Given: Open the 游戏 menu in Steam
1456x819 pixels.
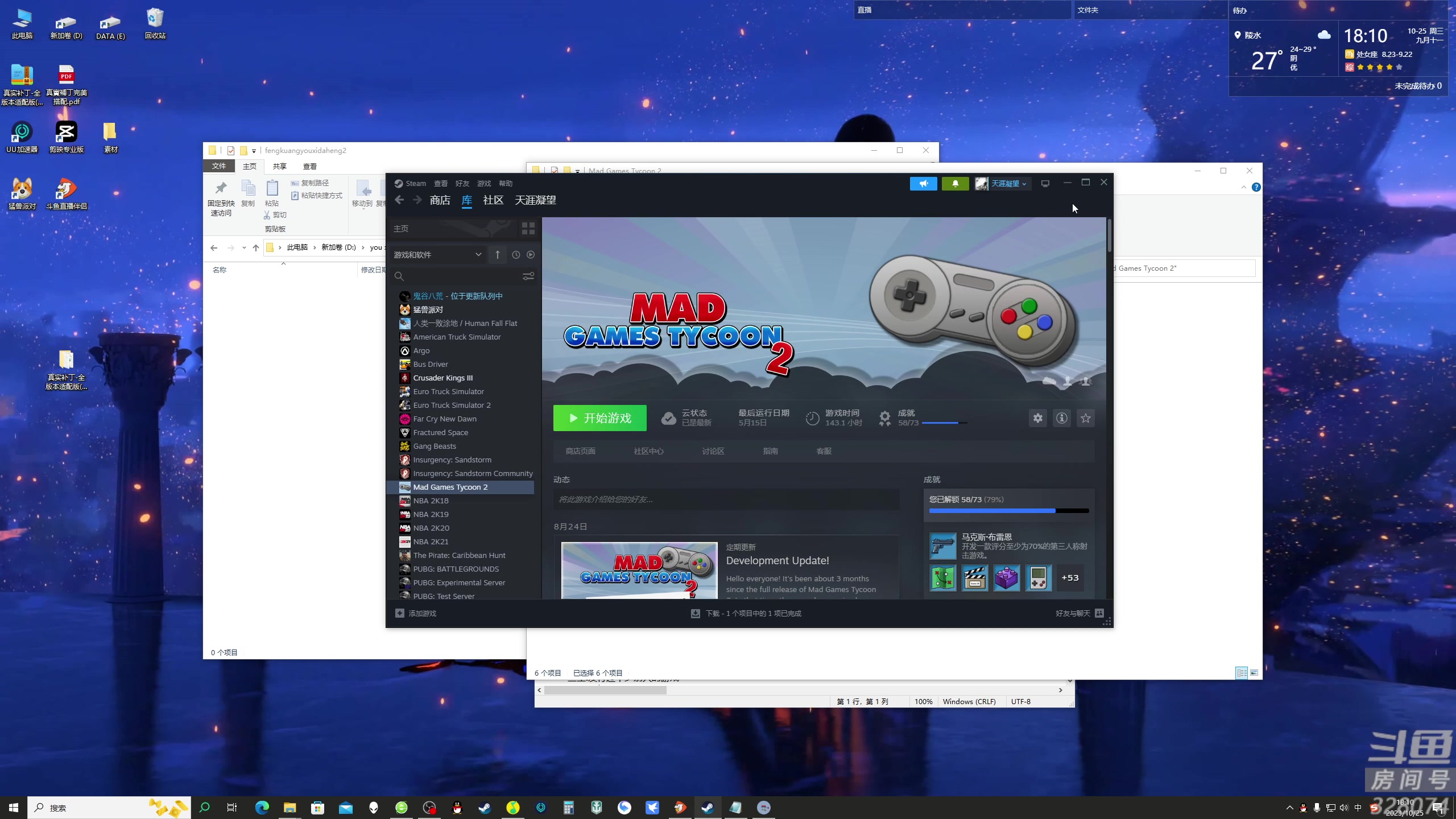Looking at the screenshot, I should 483,183.
